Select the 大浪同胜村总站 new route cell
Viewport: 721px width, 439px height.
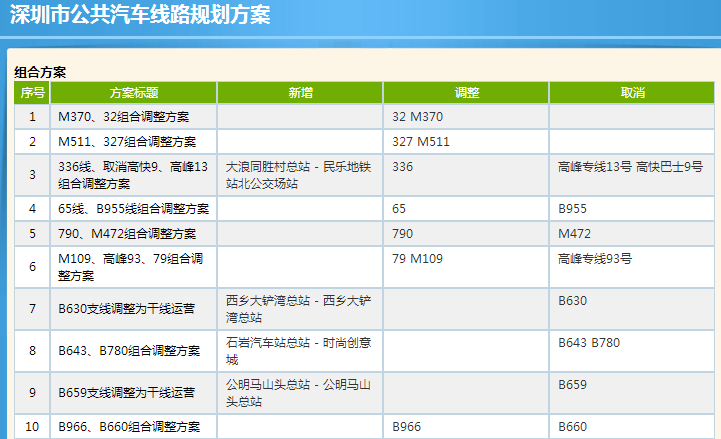click(298, 175)
